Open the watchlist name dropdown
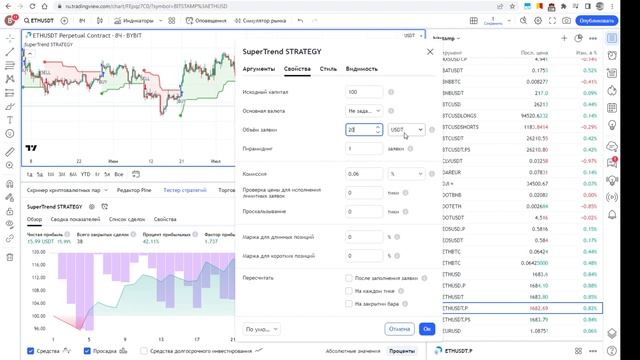Image resolution: width=640 pixels, height=360 pixels. pyautogui.click(x=447, y=38)
